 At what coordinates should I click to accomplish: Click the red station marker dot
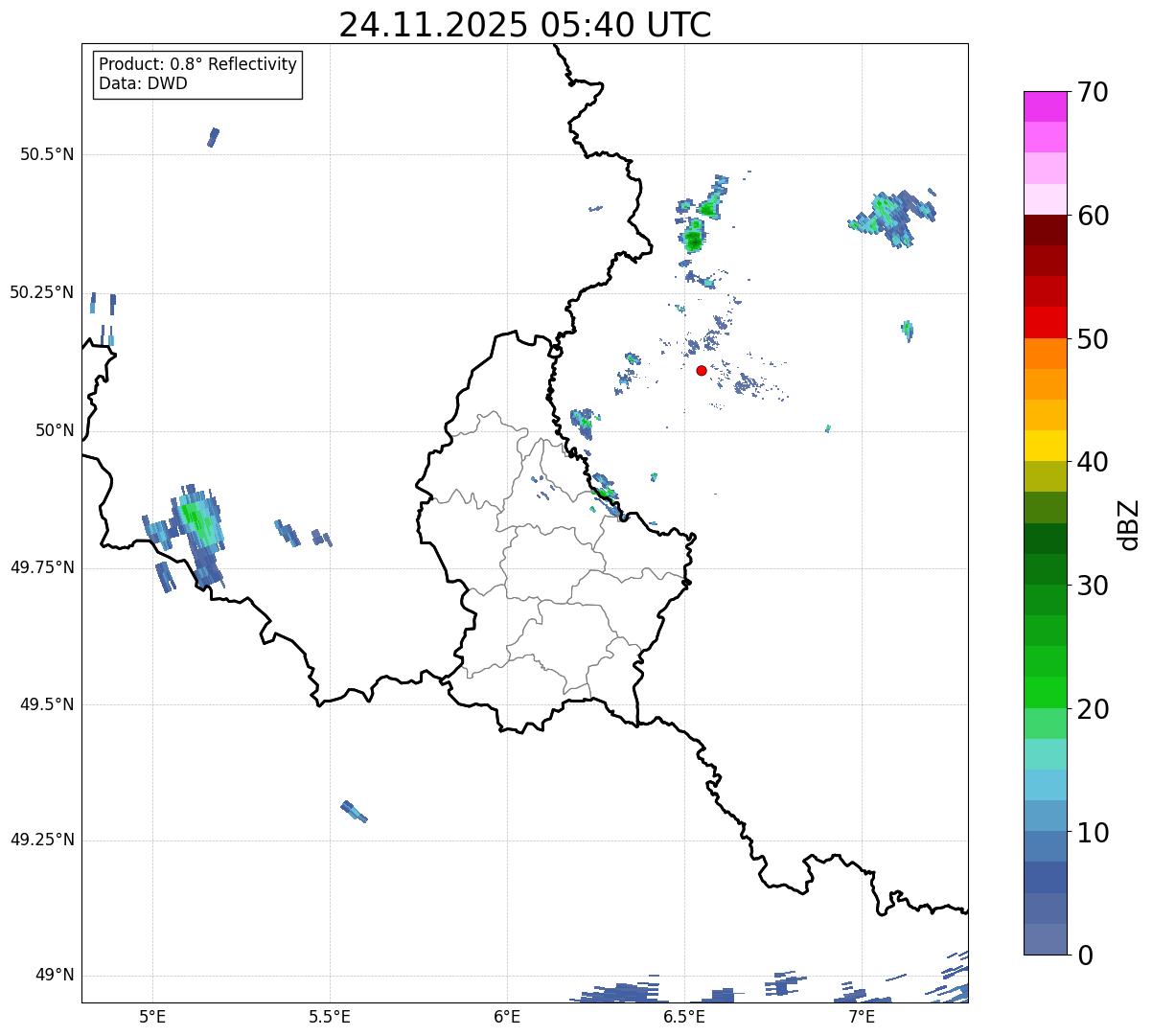702,370
